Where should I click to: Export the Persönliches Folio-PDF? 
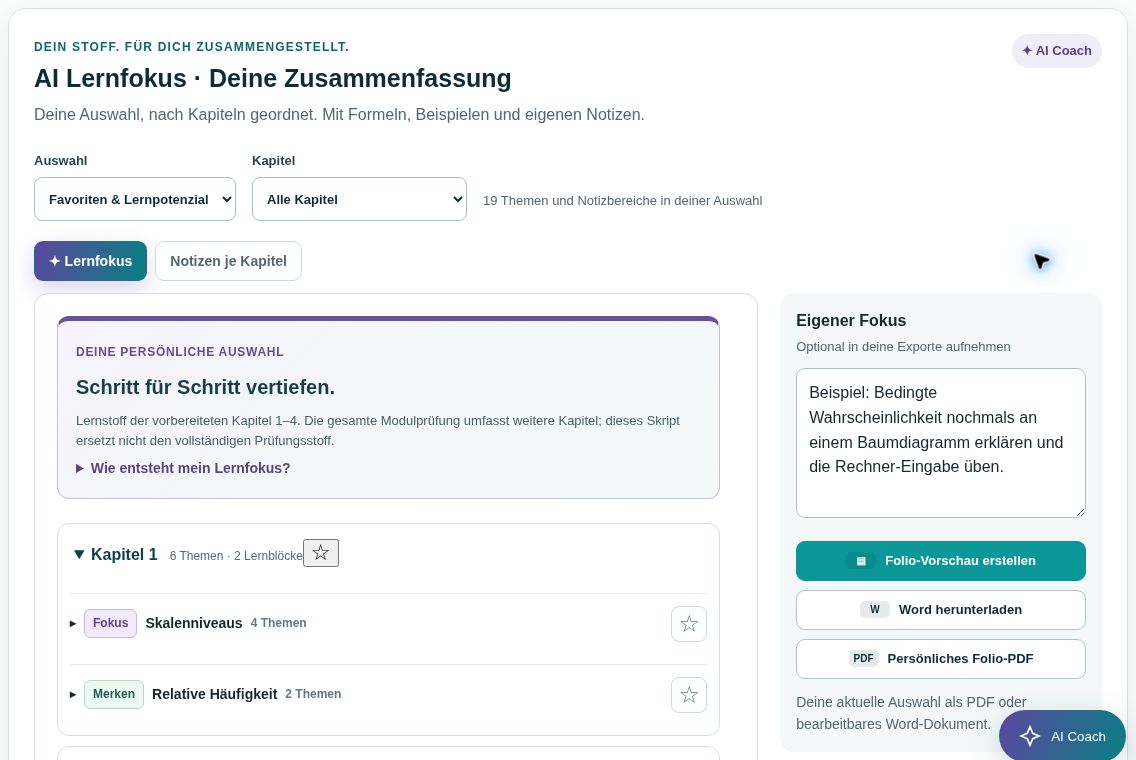940,659
